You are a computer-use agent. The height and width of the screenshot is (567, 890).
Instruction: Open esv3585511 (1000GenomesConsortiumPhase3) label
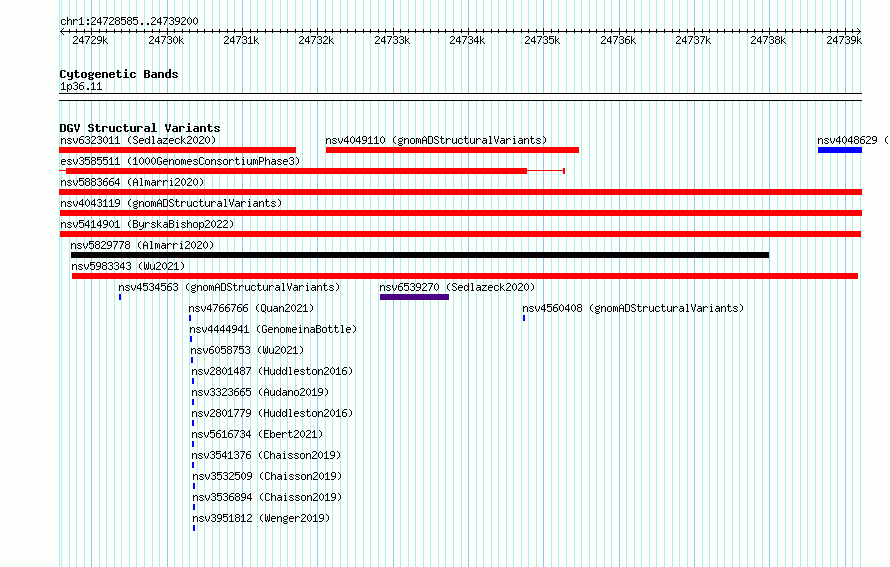(180, 161)
